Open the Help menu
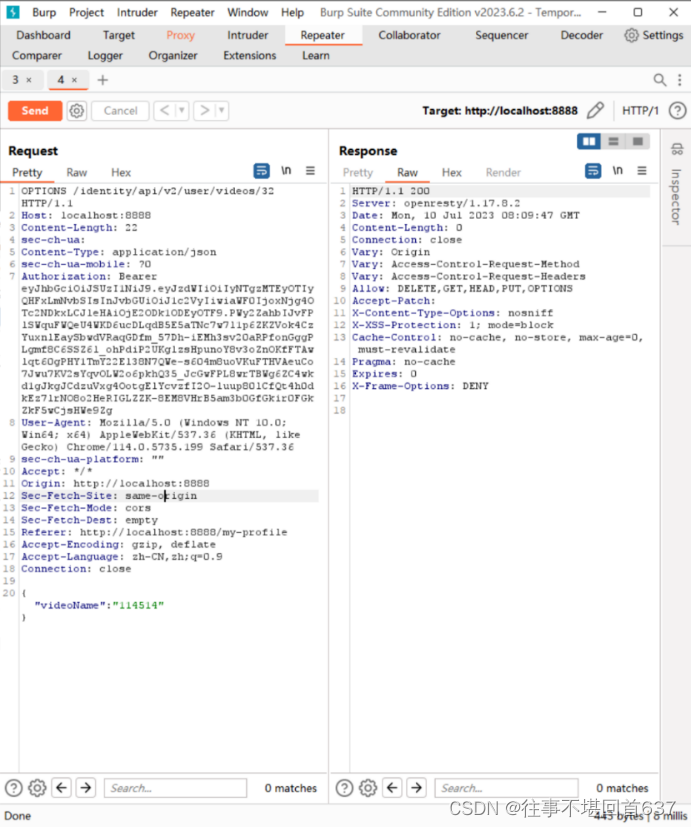Viewport: 691px width, 827px height. point(292,12)
